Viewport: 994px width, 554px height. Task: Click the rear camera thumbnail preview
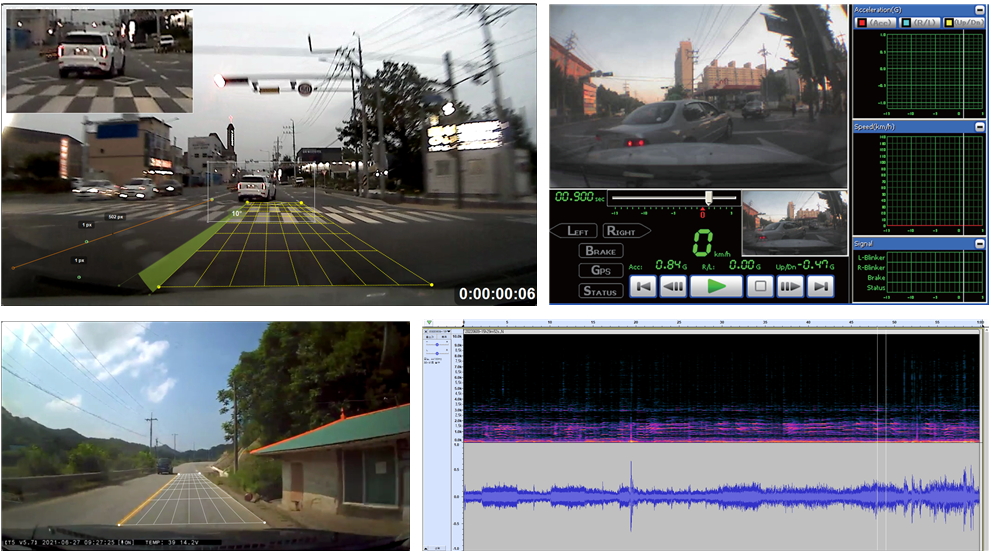click(x=795, y=223)
